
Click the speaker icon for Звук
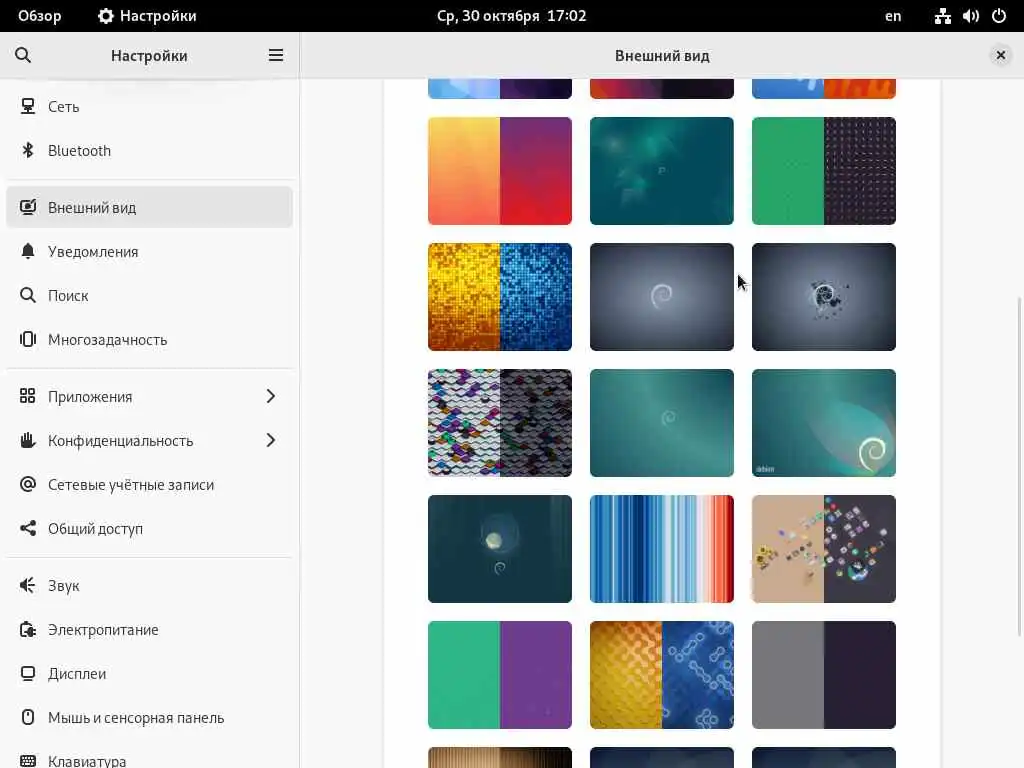(27, 585)
